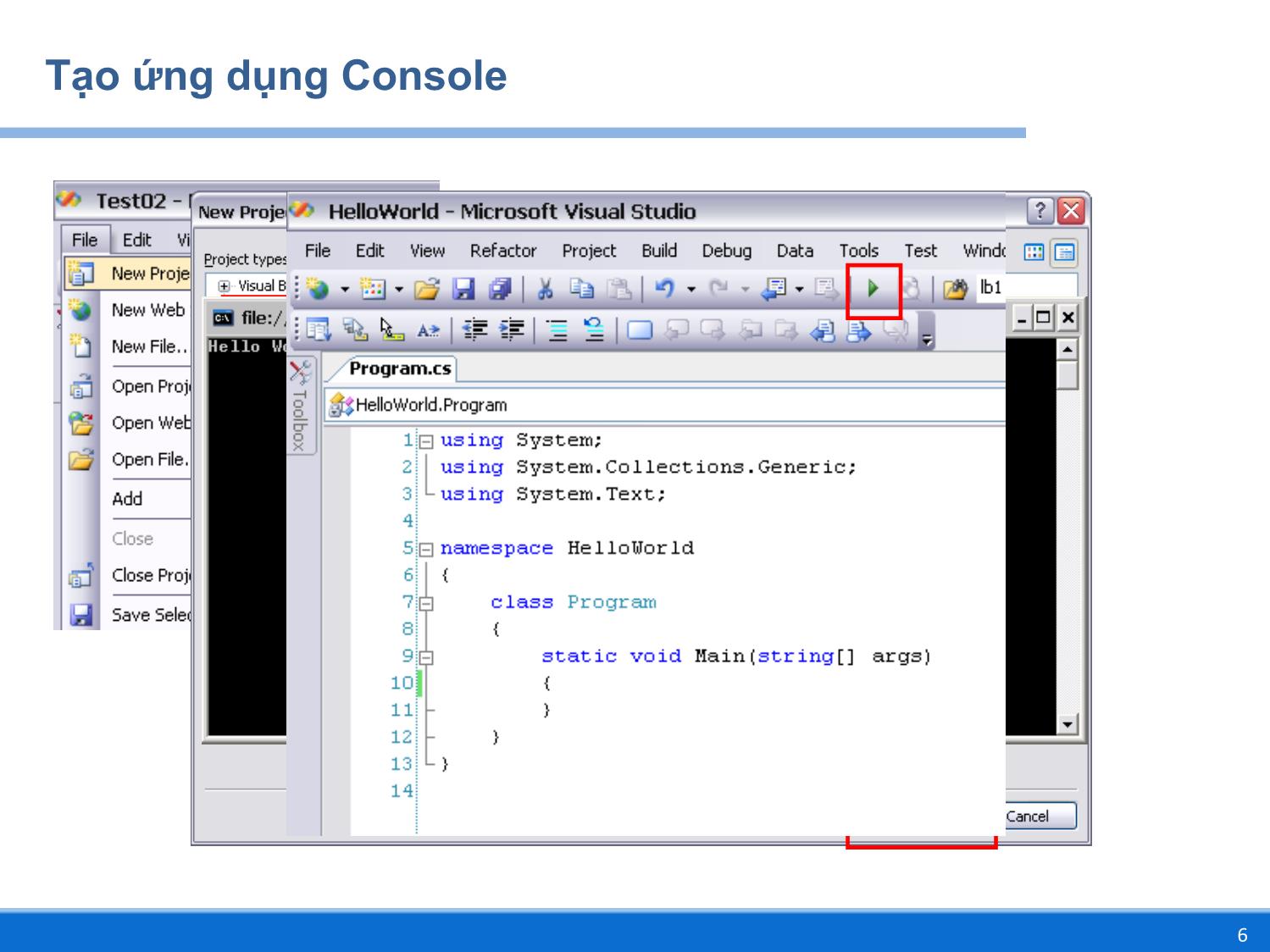The image size is (1270, 952).
Task: Open the HelloWorld.Program class dropdown
Action: [666, 405]
